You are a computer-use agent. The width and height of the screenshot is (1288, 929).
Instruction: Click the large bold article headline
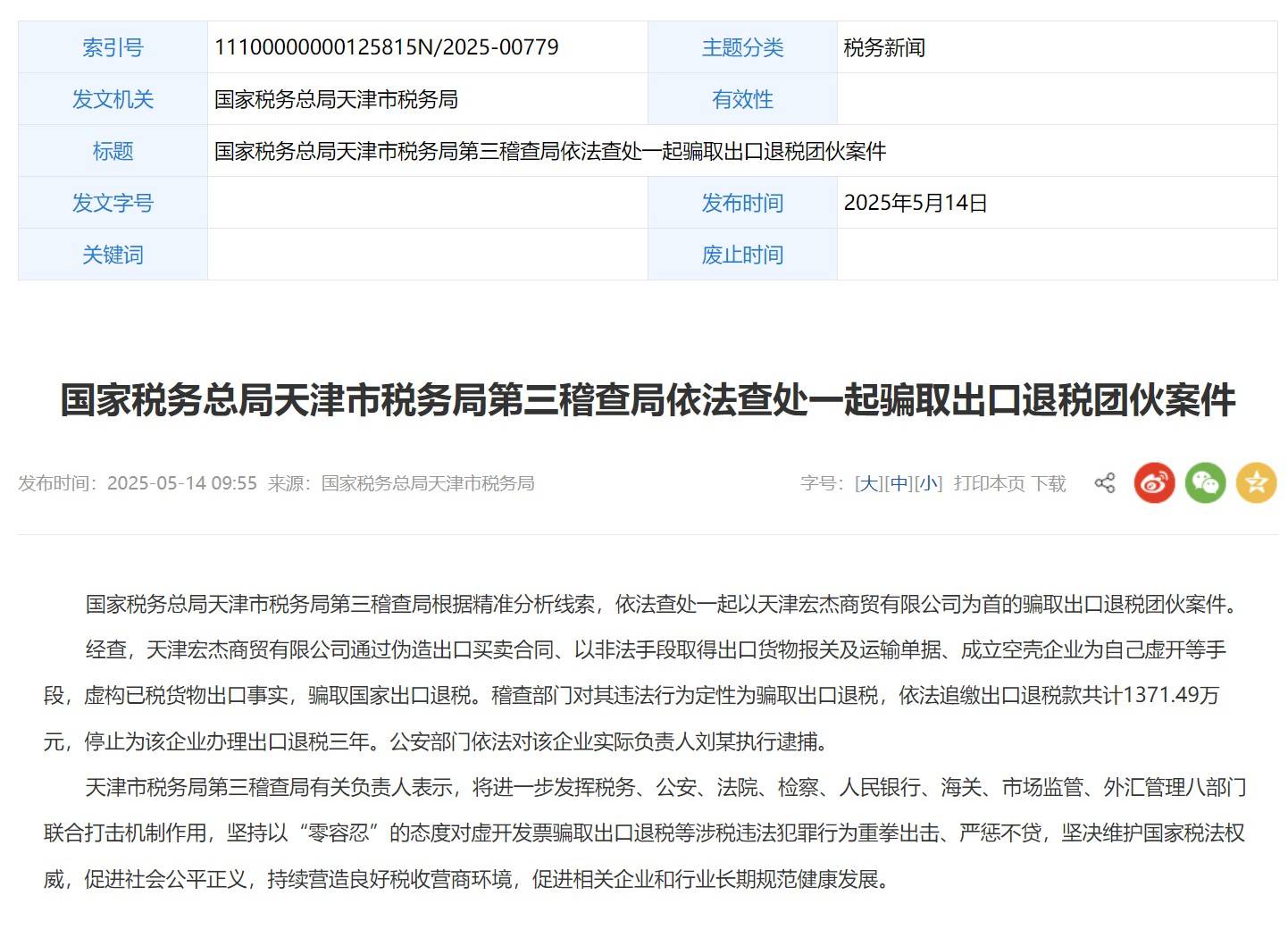pos(648,399)
